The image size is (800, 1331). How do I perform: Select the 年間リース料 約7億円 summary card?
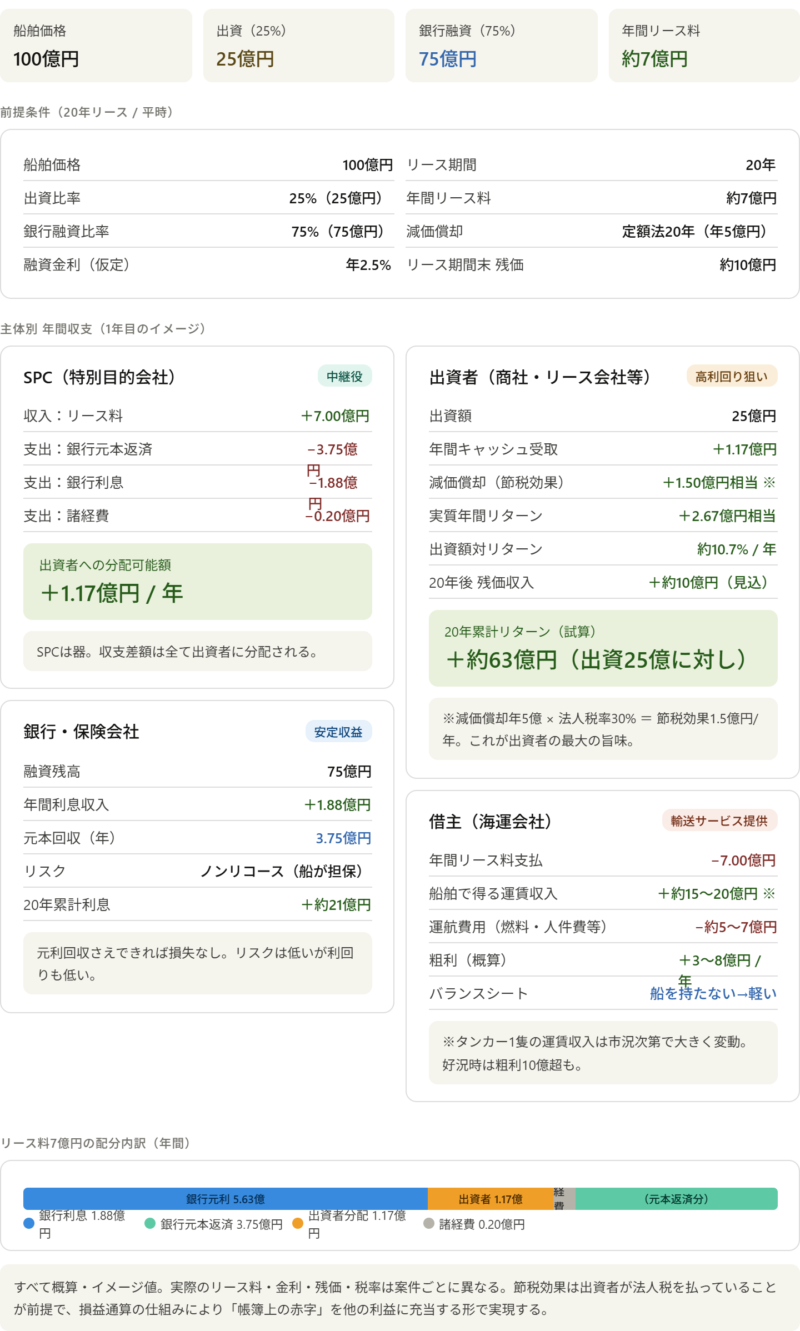[703, 46]
